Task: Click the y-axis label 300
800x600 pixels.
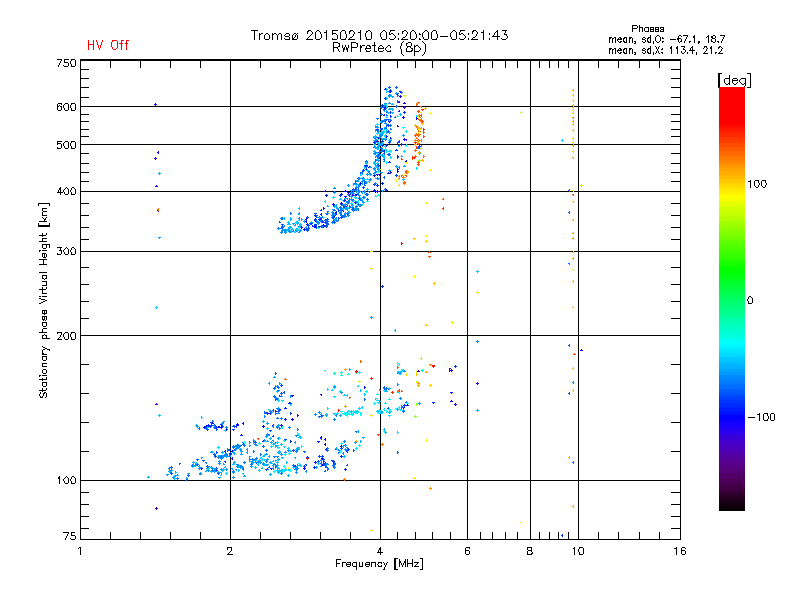Action: (66, 252)
